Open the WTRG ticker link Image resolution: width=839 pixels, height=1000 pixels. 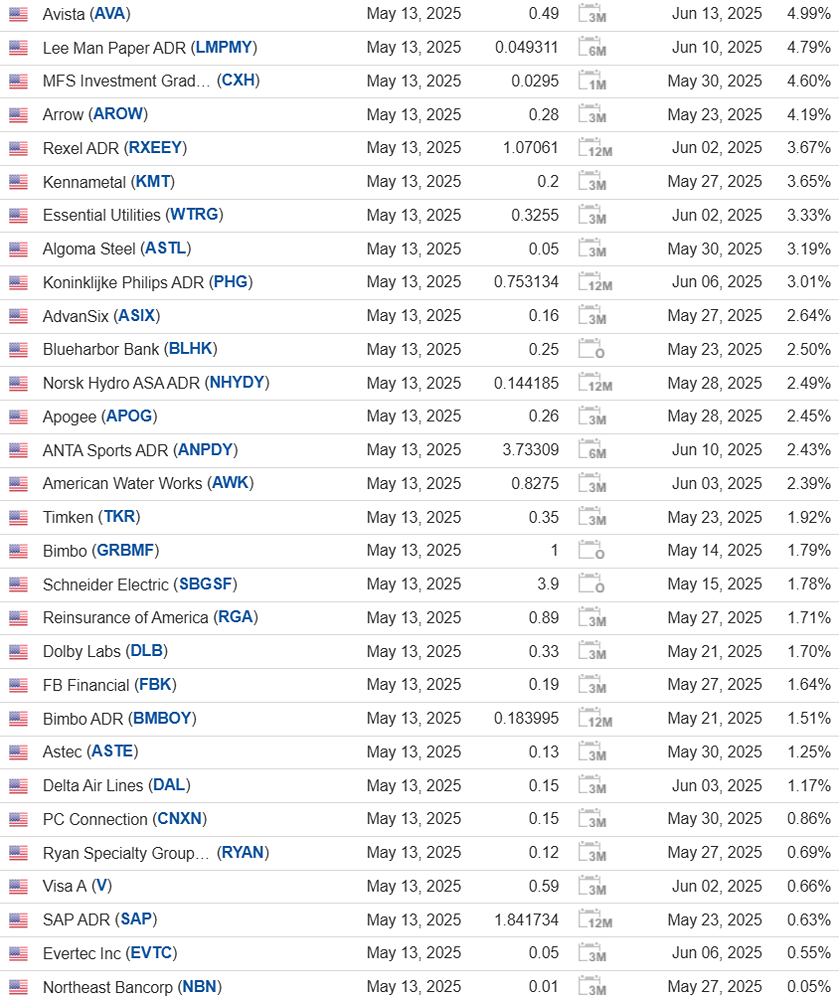(x=194, y=215)
